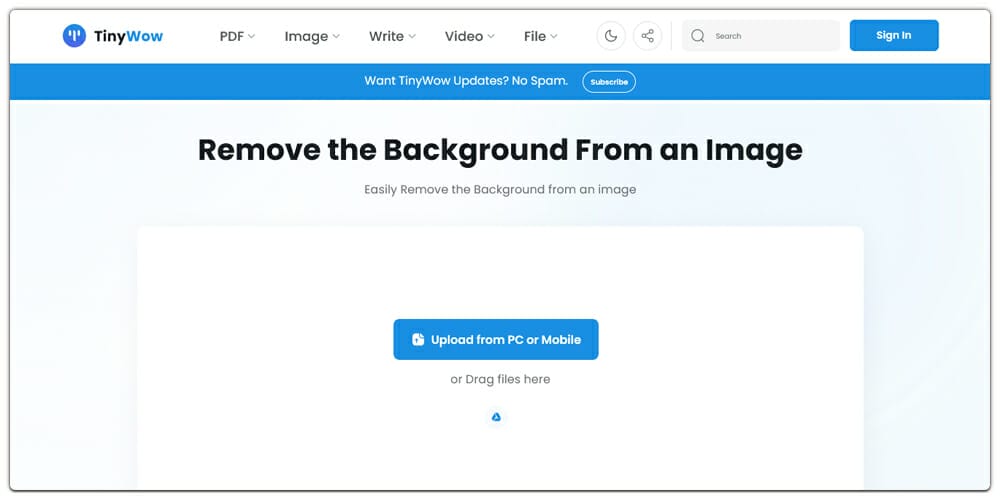Click the TinyWow logo icon

click(74, 36)
